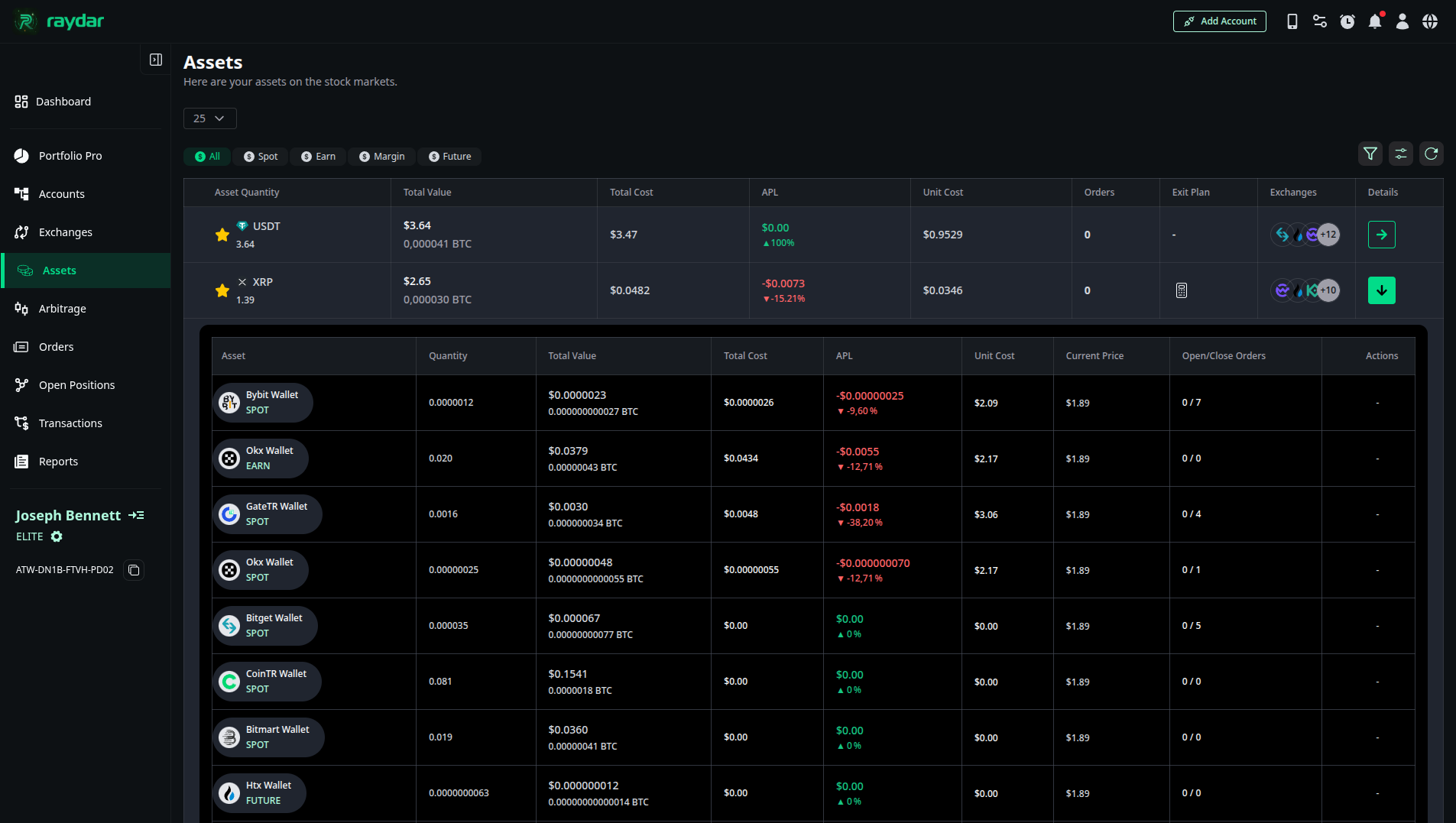
Task: Go to Open Positions in sidebar
Action: [x=76, y=384]
